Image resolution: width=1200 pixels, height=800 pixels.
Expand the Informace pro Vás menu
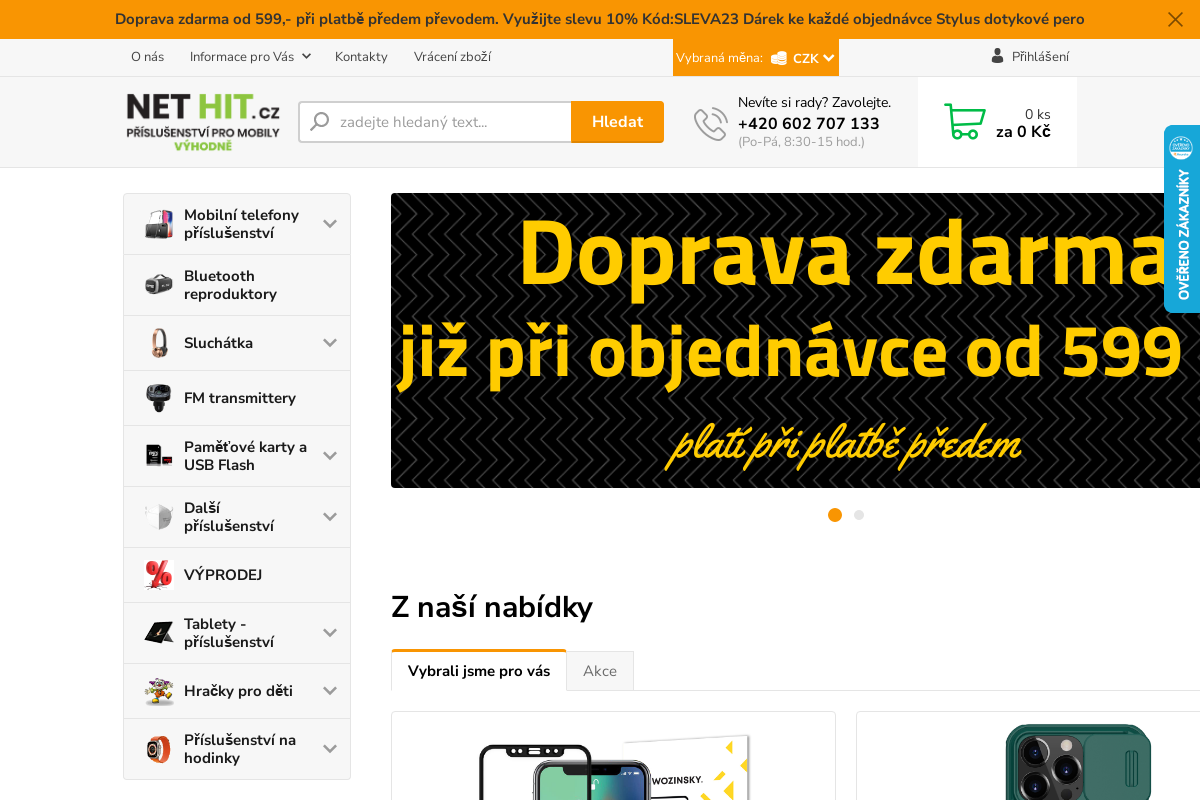click(x=249, y=57)
